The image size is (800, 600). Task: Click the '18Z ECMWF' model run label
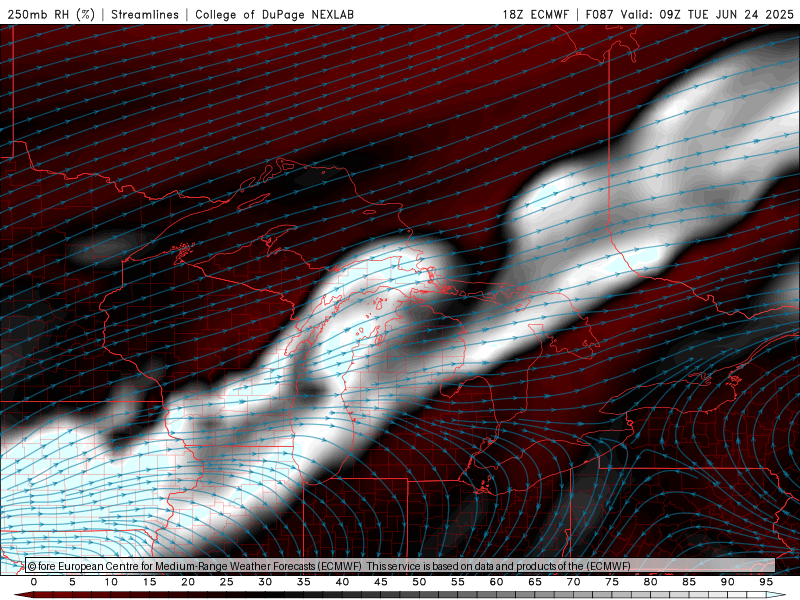pyautogui.click(x=535, y=14)
